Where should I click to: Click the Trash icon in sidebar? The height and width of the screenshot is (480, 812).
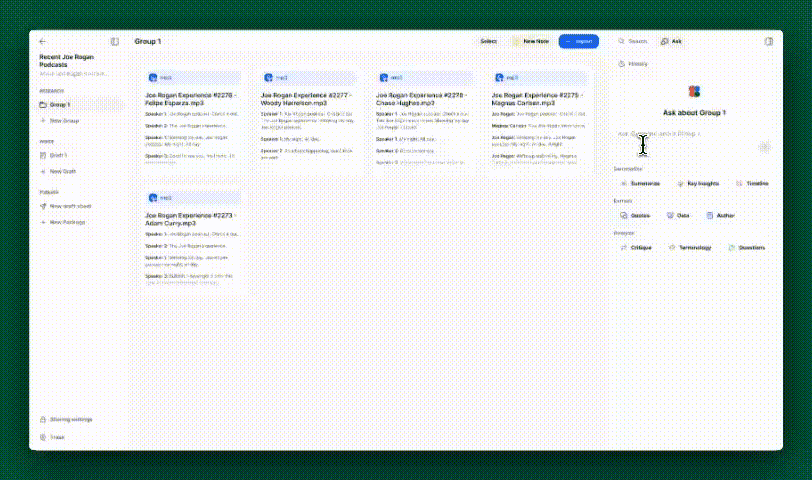(43, 437)
